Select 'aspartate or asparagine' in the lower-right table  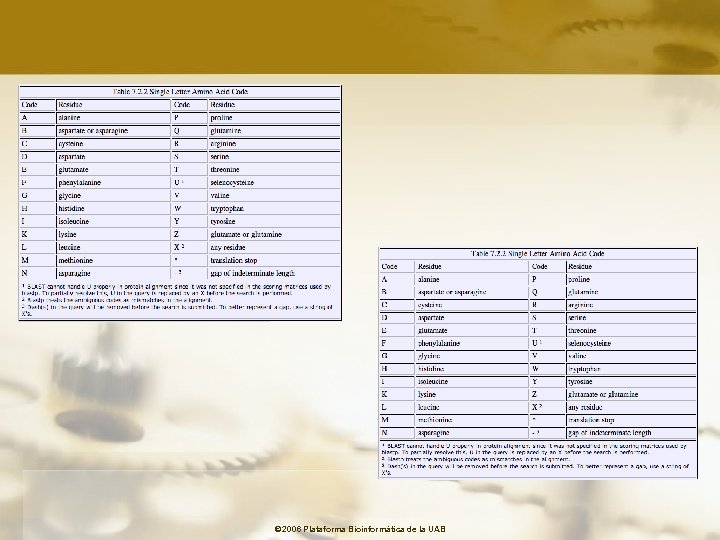[452, 292]
